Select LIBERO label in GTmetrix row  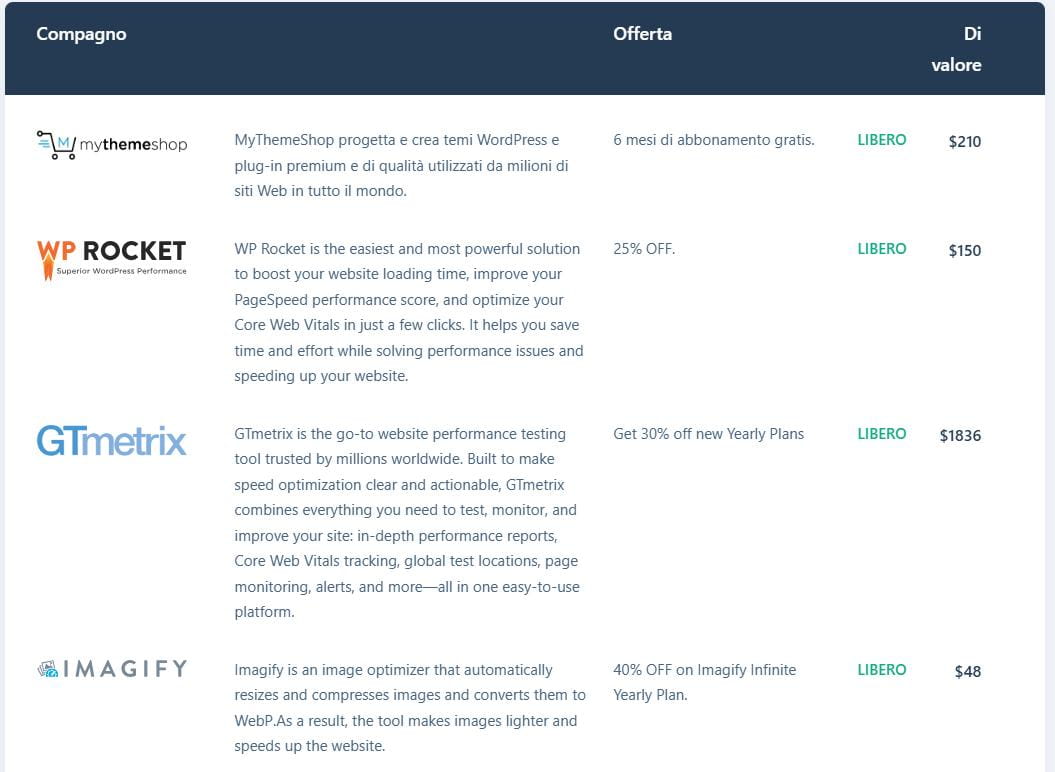pyautogui.click(x=881, y=434)
